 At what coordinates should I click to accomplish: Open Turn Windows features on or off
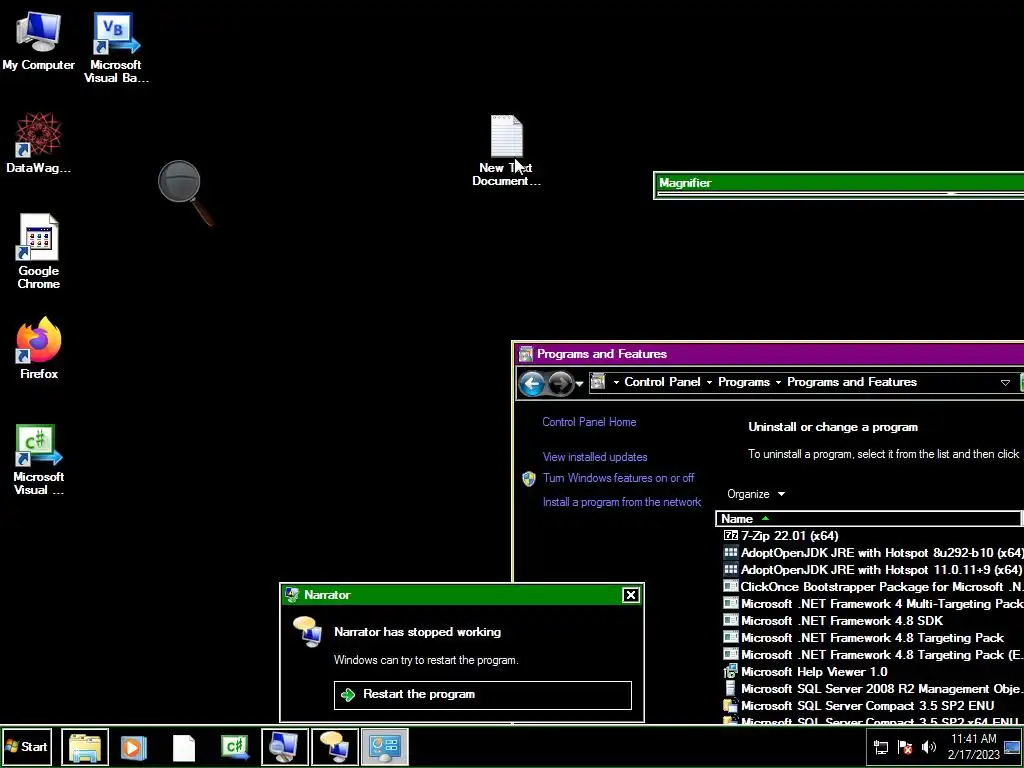pyautogui.click(x=618, y=478)
